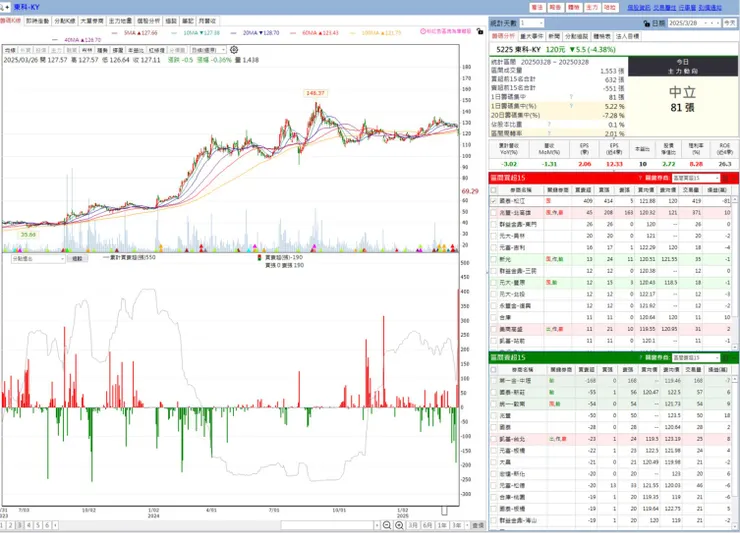Click the 20MA legend color line

coord(235,33)
